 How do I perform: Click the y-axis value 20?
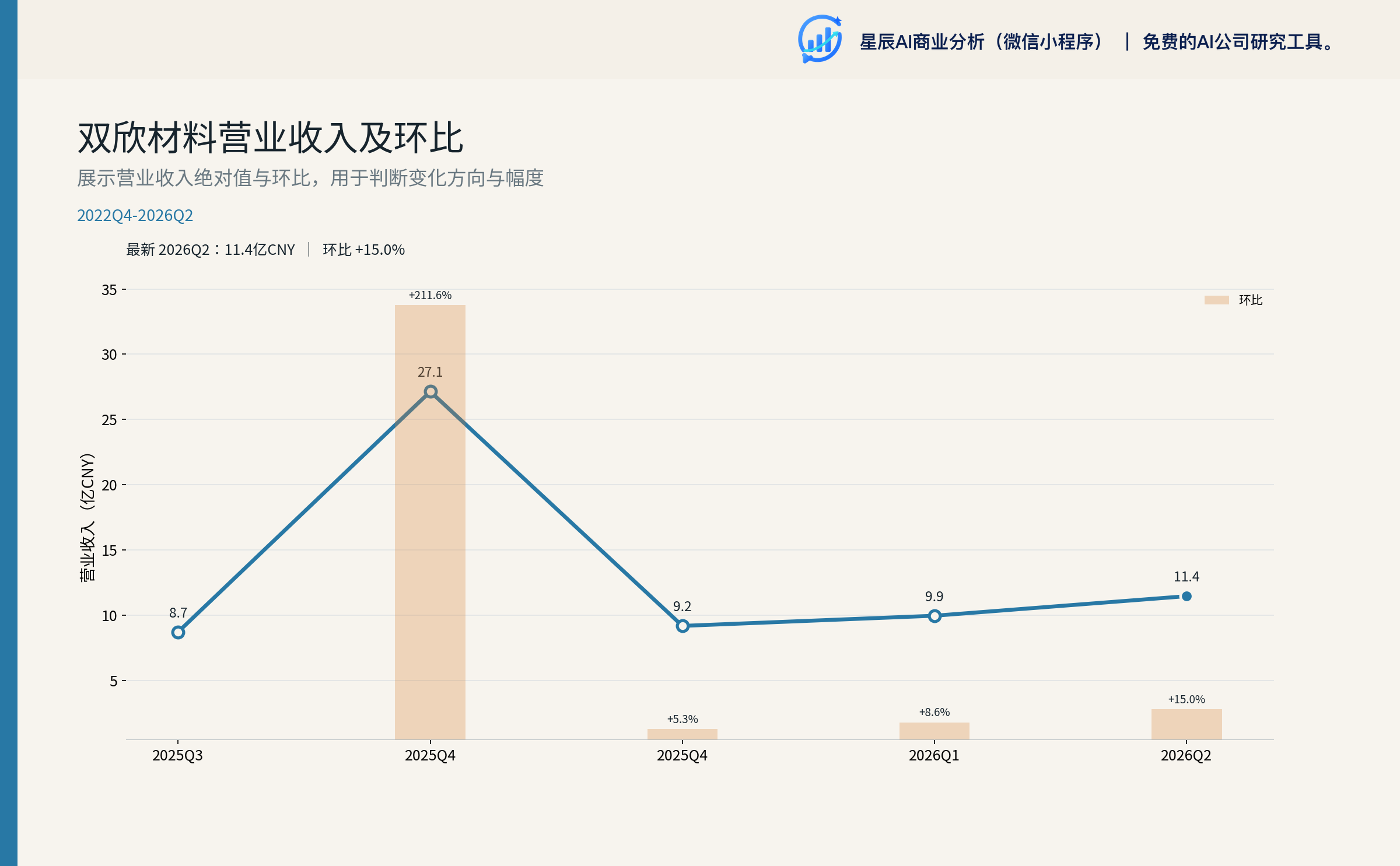pos(109,485)
